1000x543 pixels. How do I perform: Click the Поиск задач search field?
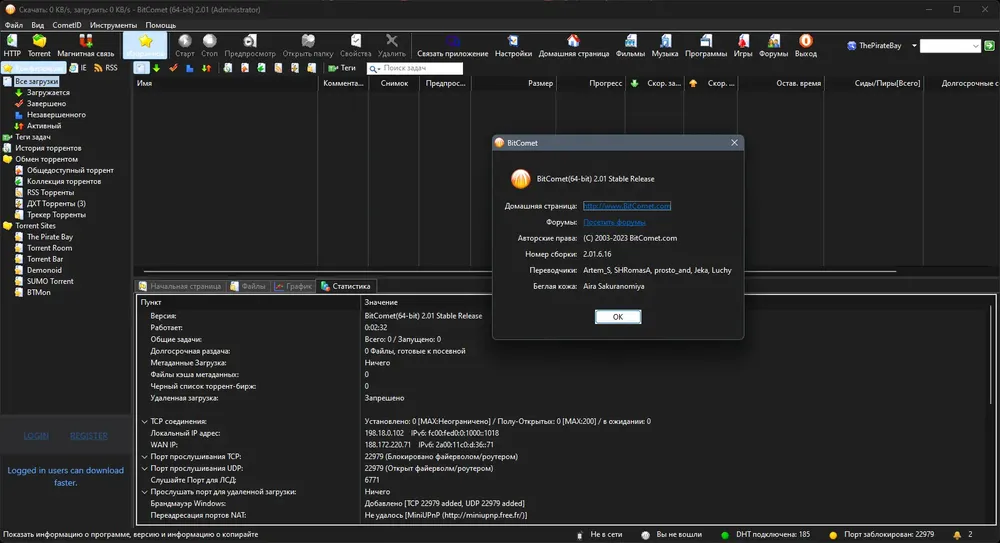pos(420,68)
